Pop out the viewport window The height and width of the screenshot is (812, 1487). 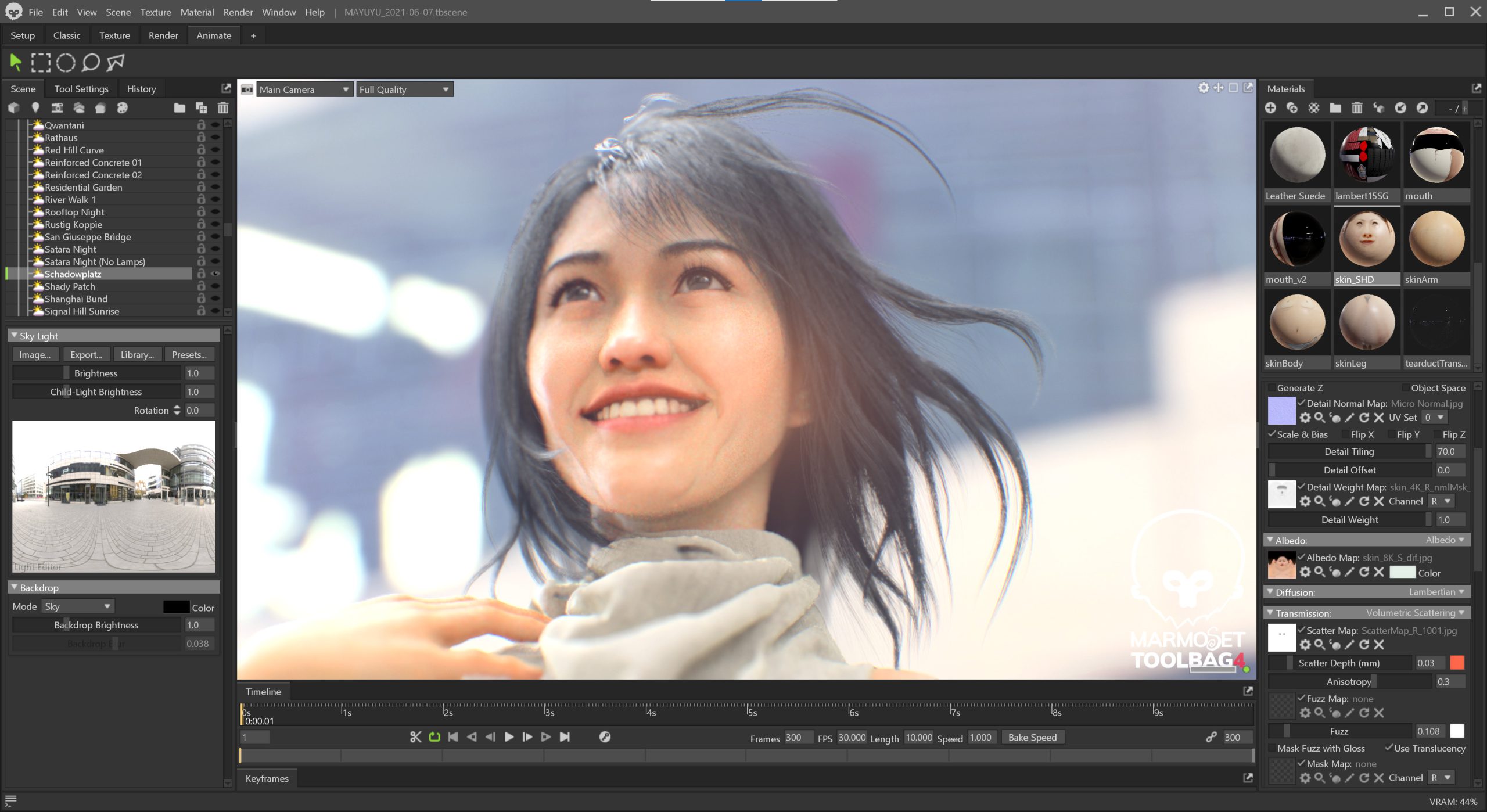click(x=1248, y=88)
